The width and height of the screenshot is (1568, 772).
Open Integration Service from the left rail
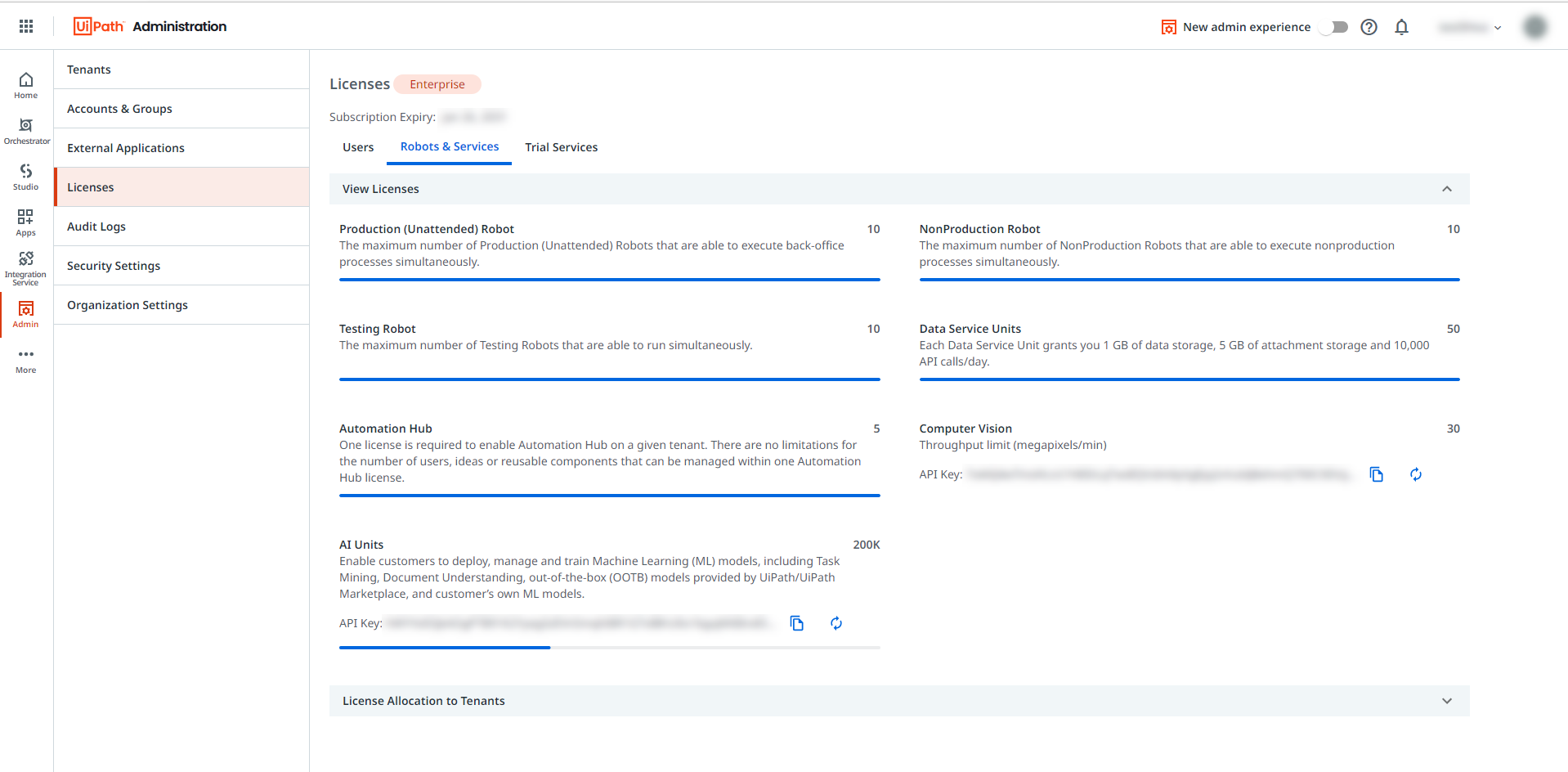26,268
